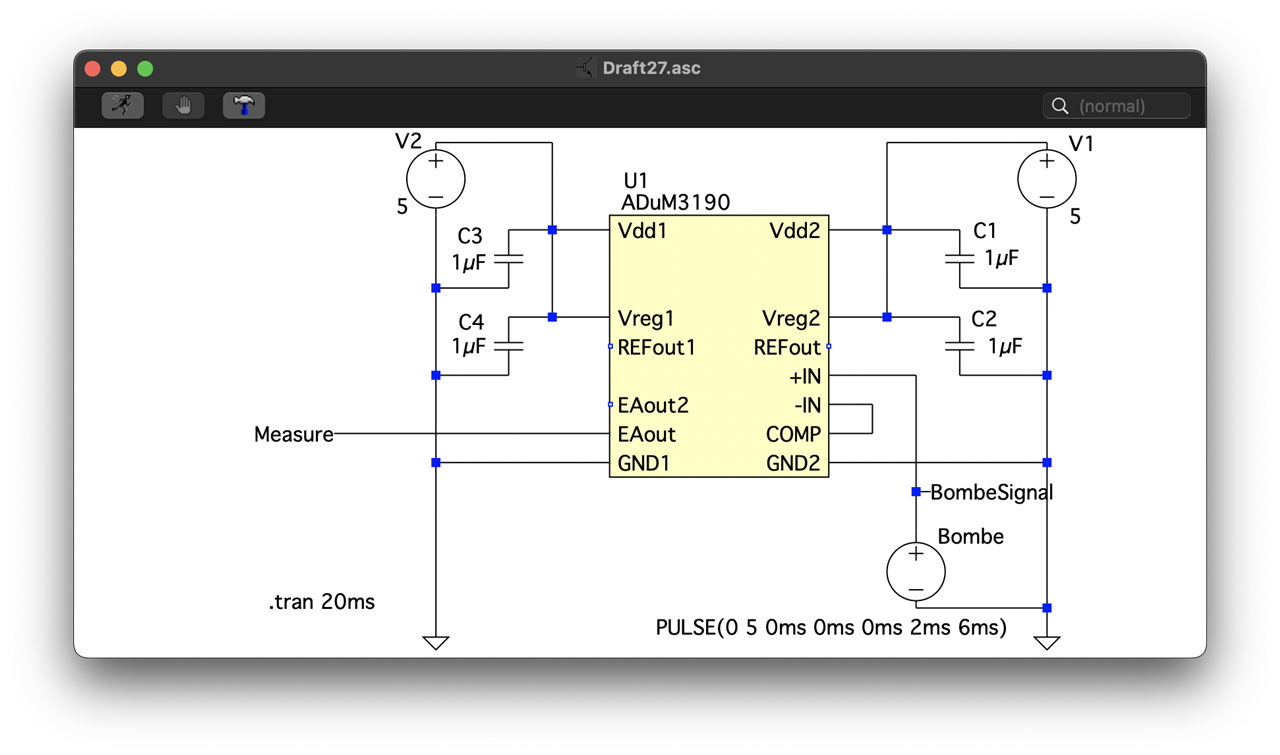This screenshot has width=1280, height=755.
Task: Click the U1 reference designator
Action: tap(635, 181)
